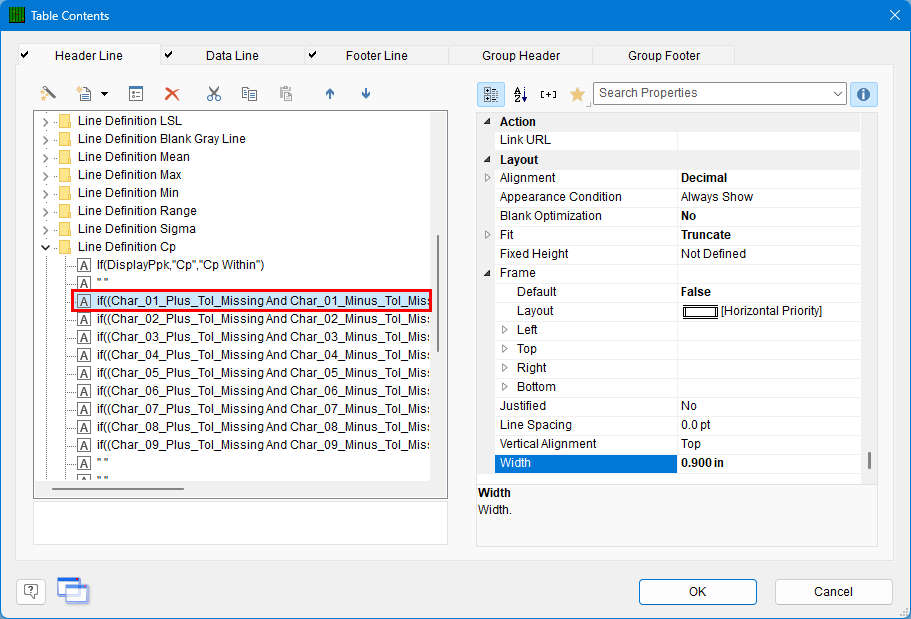Click the red X delete icon
The image size is (911, 619).
click(172, 94)
